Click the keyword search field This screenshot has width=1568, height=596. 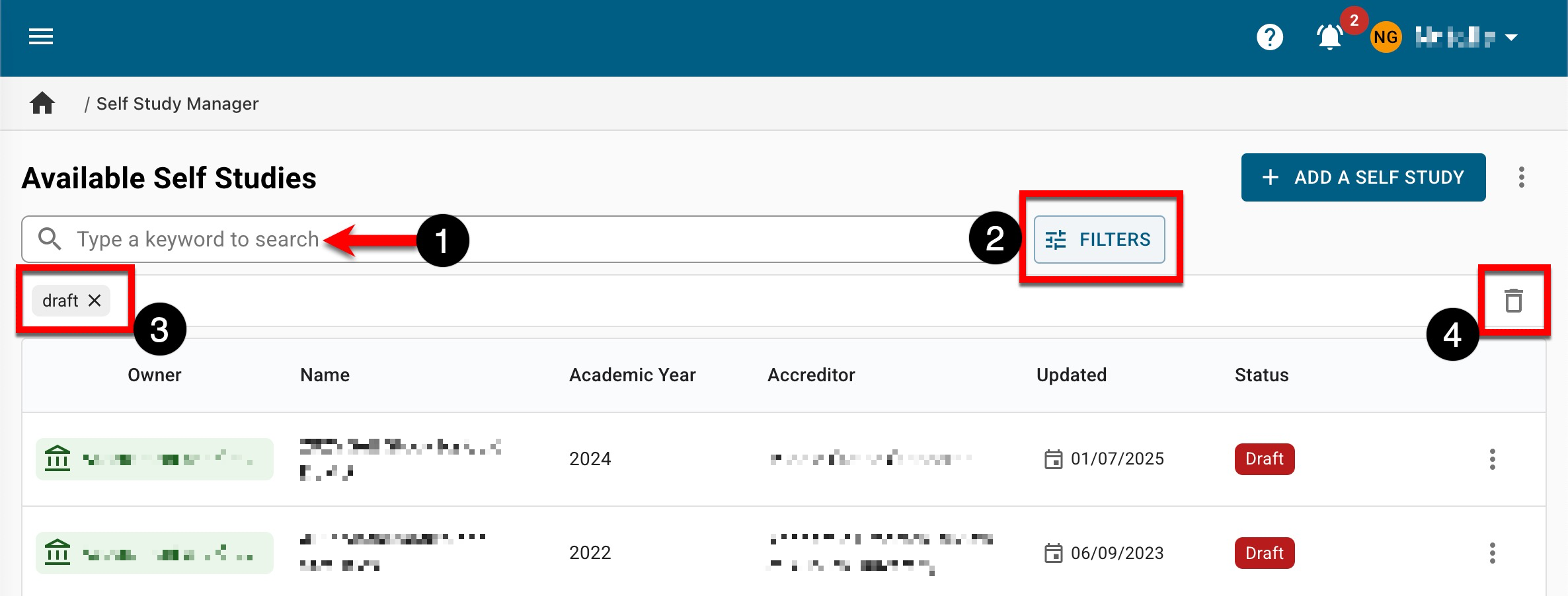pyautogui.click(x=529, y=239)
